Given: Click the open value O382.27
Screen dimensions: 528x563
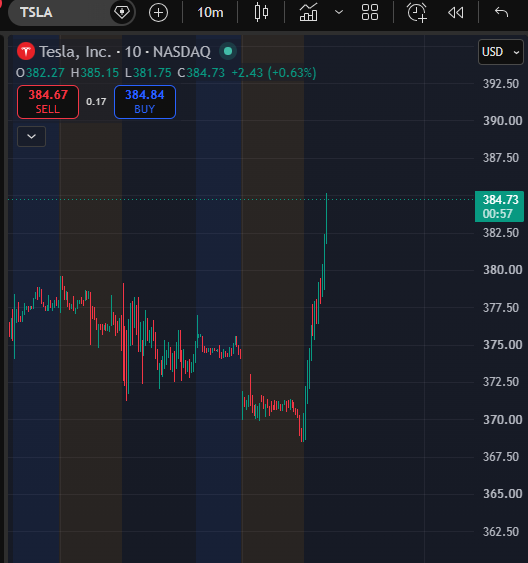Looking at the screenshot, I should (x=40, y=73).
